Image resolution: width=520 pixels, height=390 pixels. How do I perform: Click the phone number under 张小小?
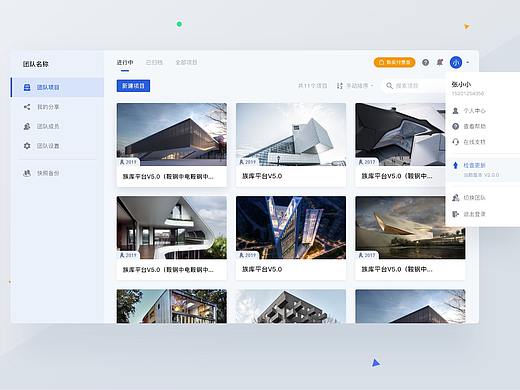click(468, 94)
